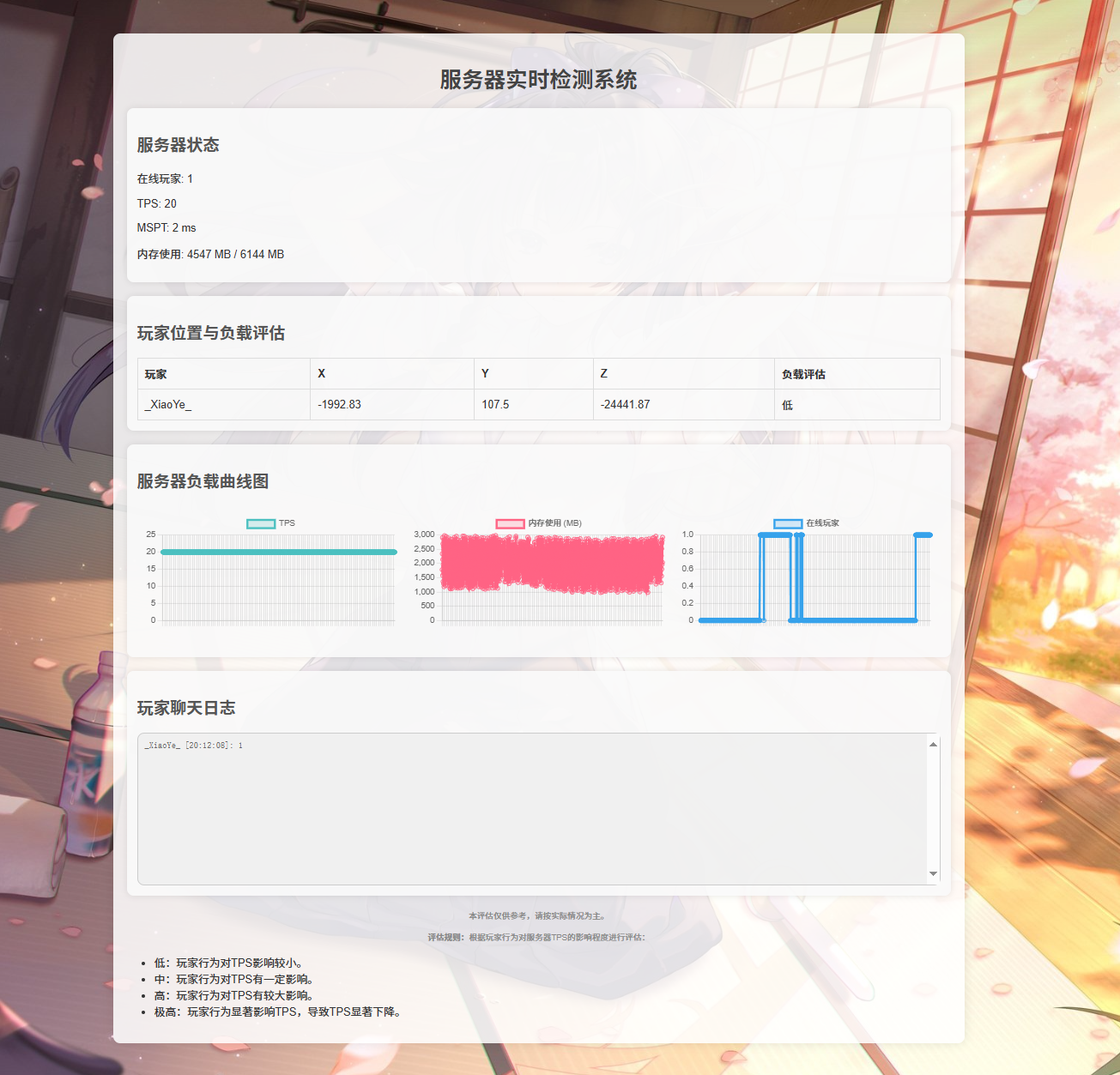Select the 在线玩家: 1 status line
Viewport: 1120px width, 1075px height.
[165, 178]
